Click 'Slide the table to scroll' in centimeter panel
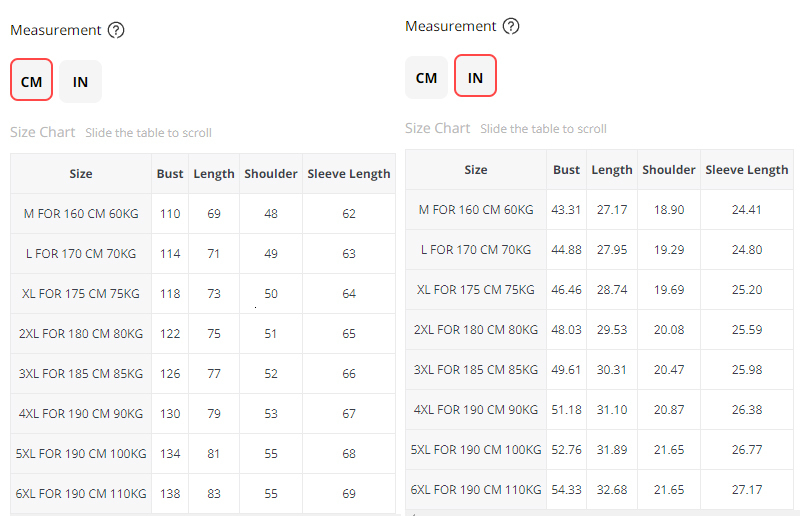Viewport: 800px width, 516px height. coord(148,133)
